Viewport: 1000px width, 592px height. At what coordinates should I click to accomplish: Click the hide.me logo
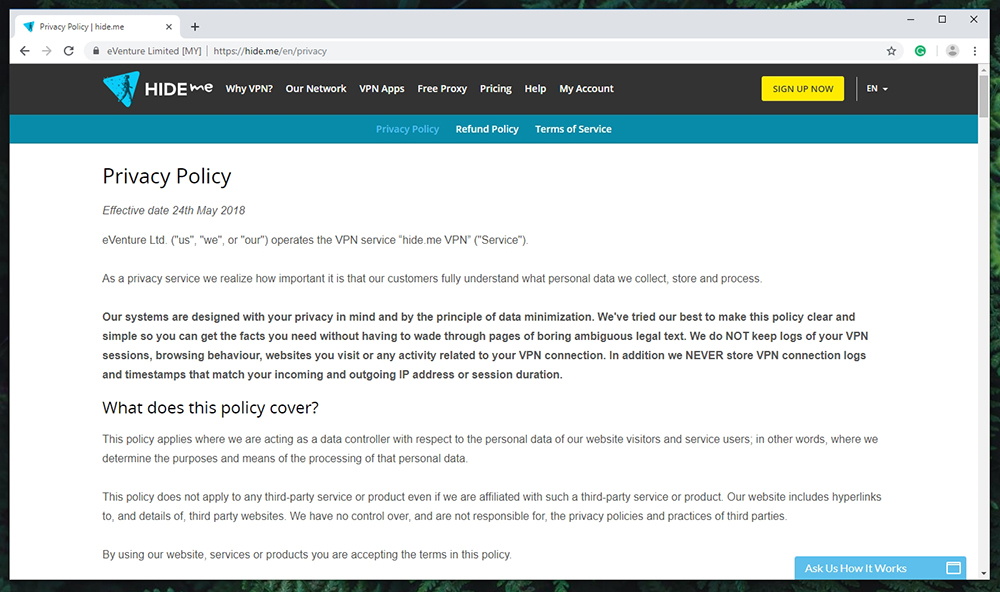[x=158, y=89]
